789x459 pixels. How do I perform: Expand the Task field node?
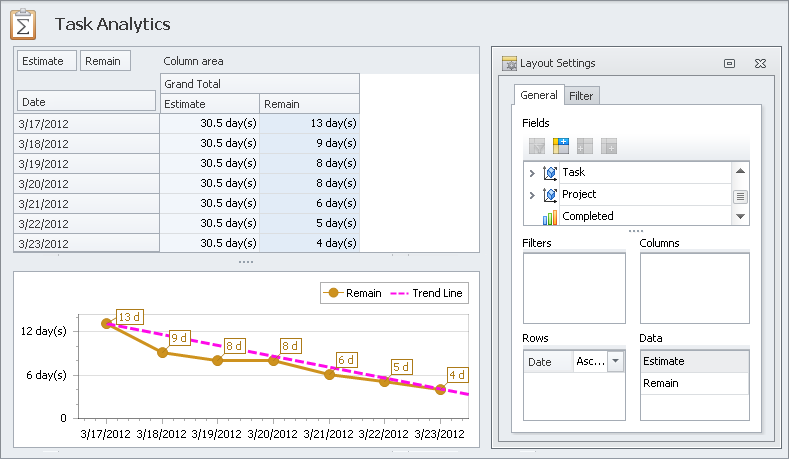point(531,172)
